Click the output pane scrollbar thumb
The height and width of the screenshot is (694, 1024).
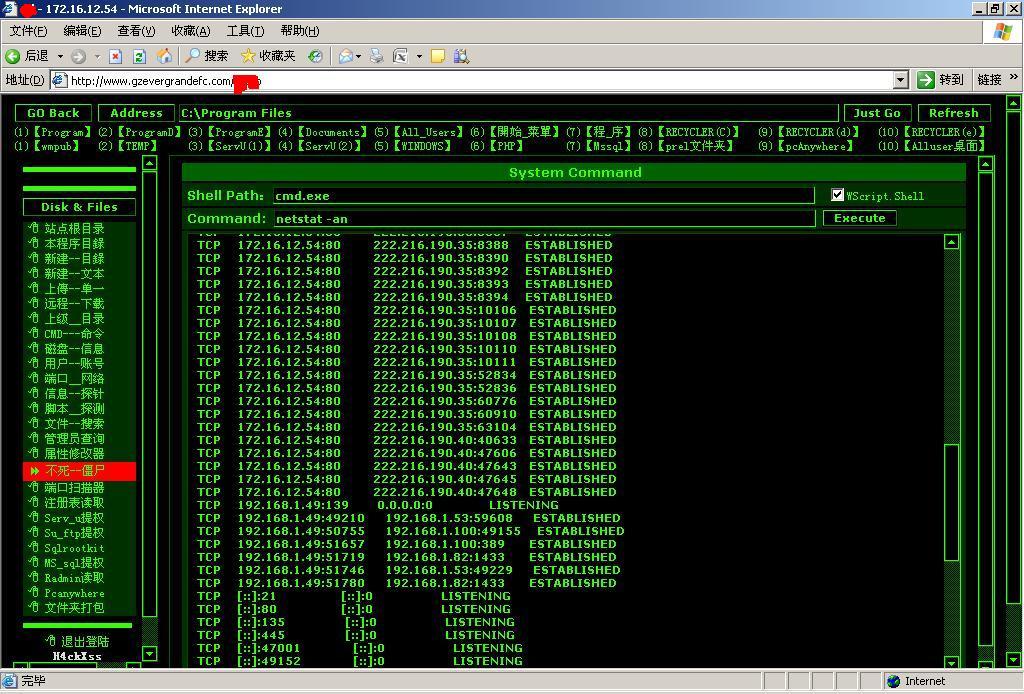pyautogui.click(x=952, y=501)
